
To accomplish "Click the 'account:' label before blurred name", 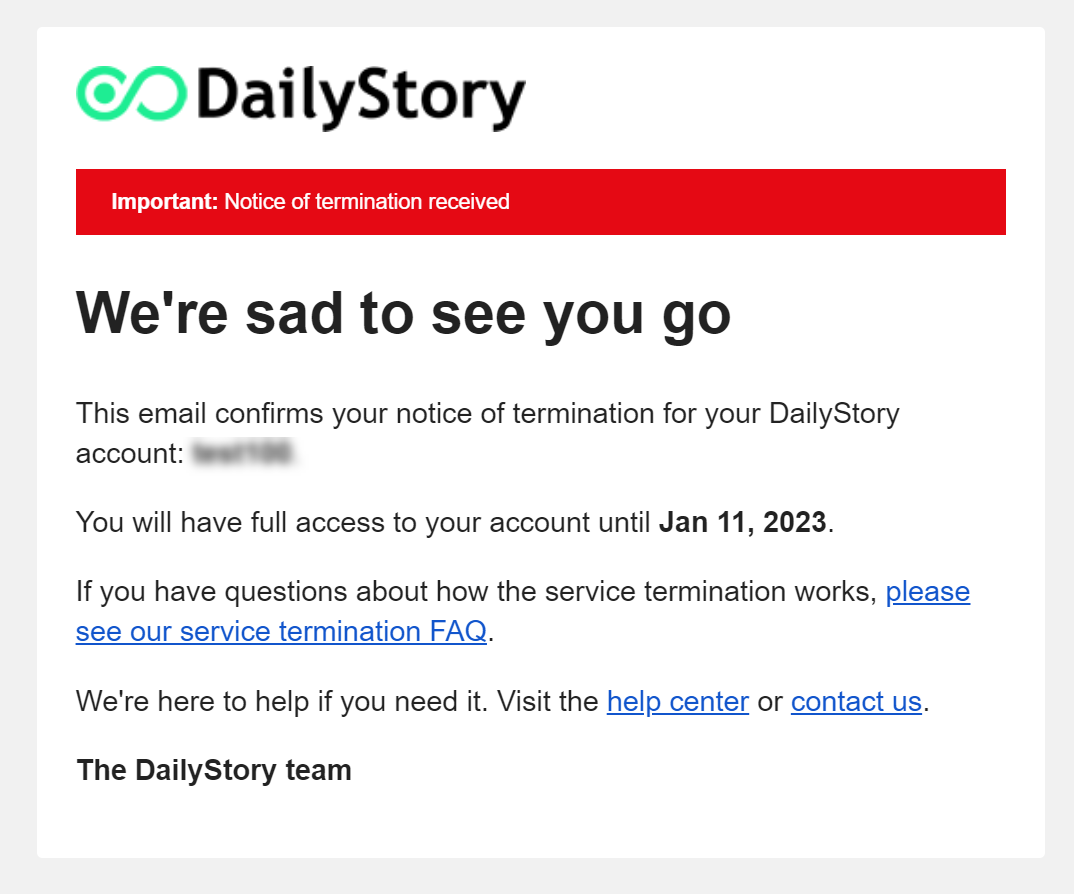I will pos(130,454).
